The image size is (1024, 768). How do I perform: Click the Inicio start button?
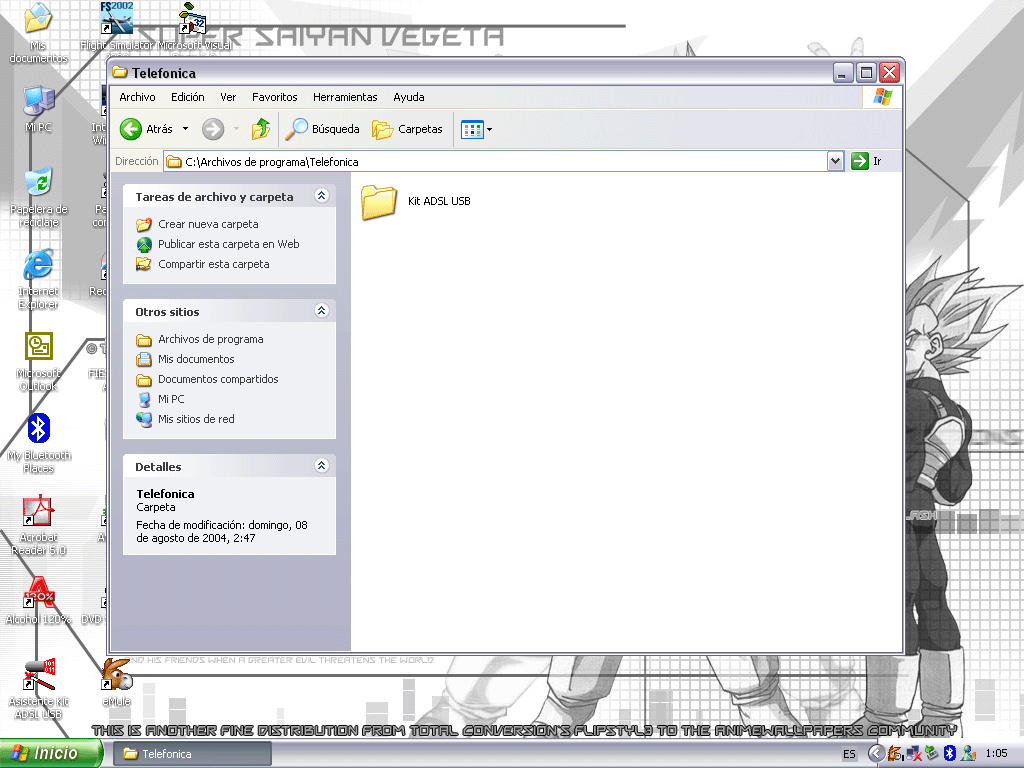[x=51, y=753]
